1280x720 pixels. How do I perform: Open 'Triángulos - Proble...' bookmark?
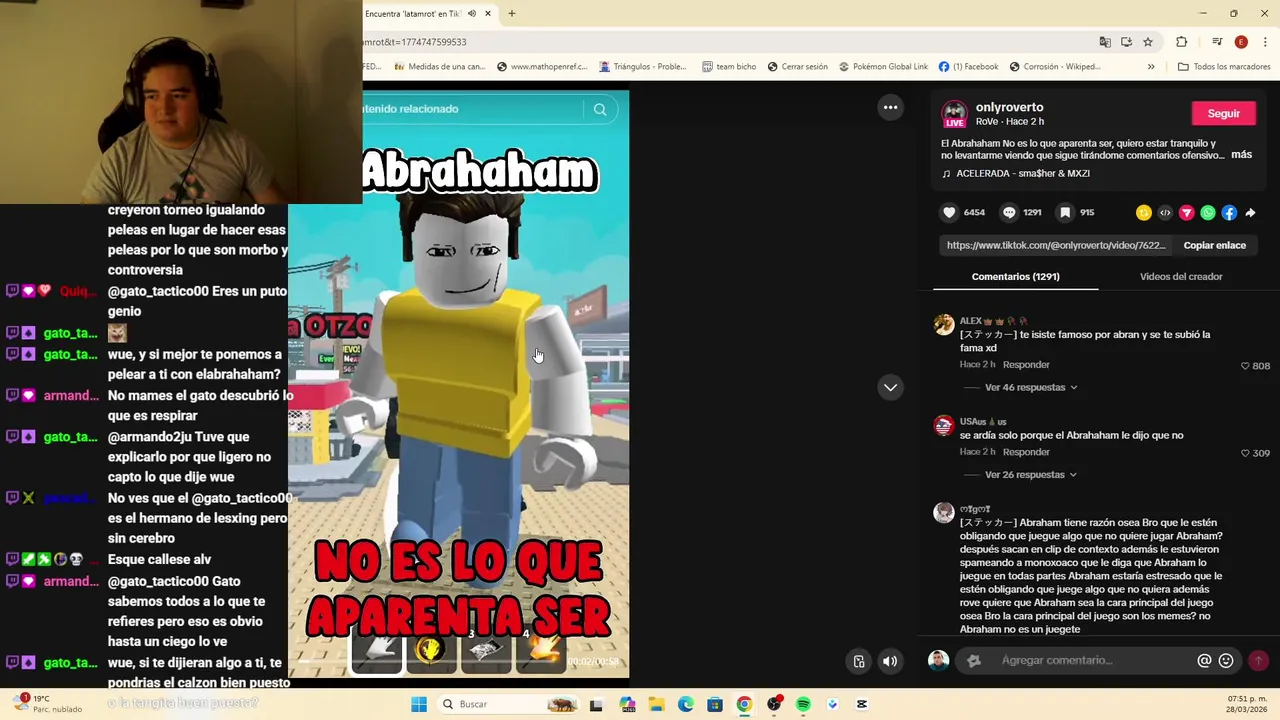pos(642,67)
